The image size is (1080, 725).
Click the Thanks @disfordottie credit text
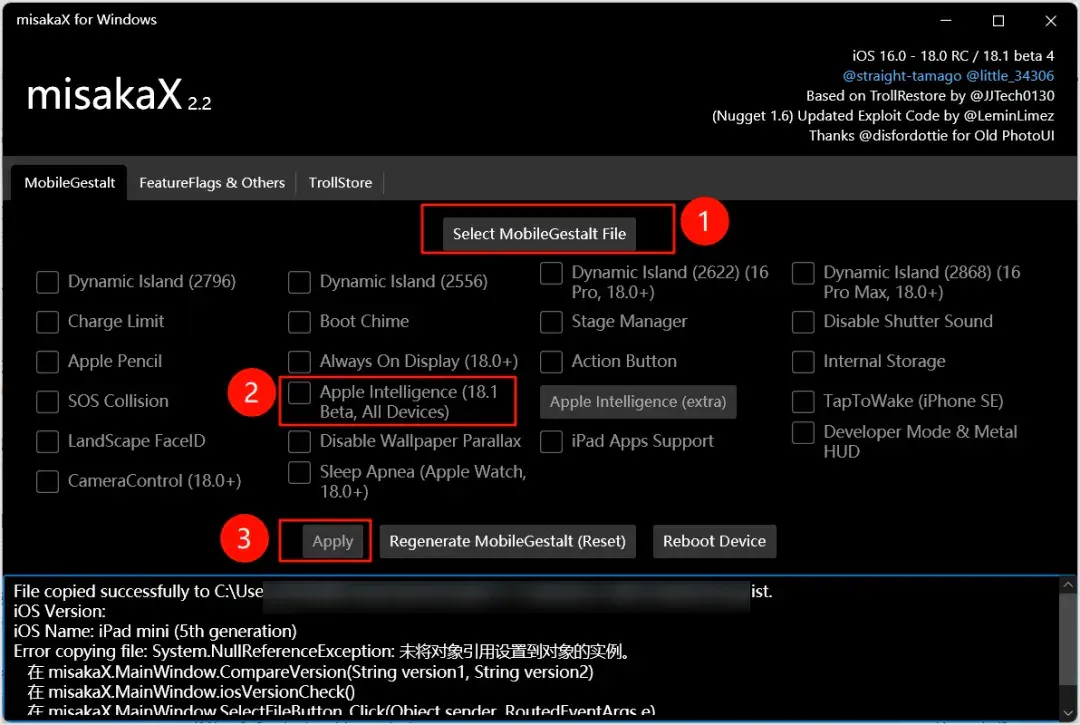tap(931, 136)
